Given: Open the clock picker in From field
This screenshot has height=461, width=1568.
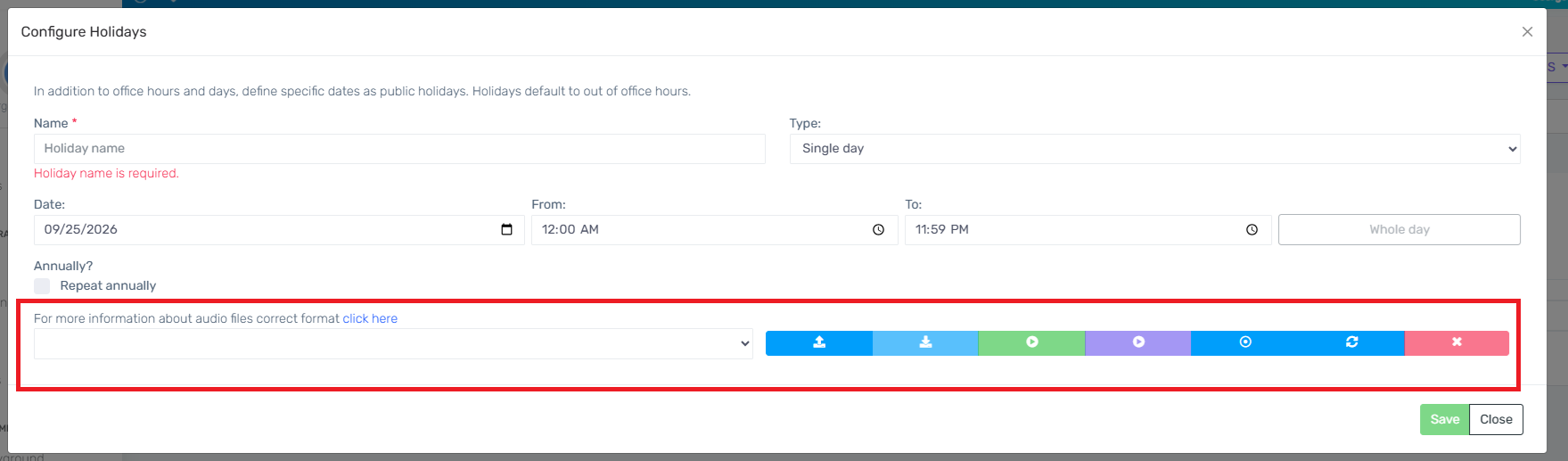Looking at the screenshot, I should [878, 230].
